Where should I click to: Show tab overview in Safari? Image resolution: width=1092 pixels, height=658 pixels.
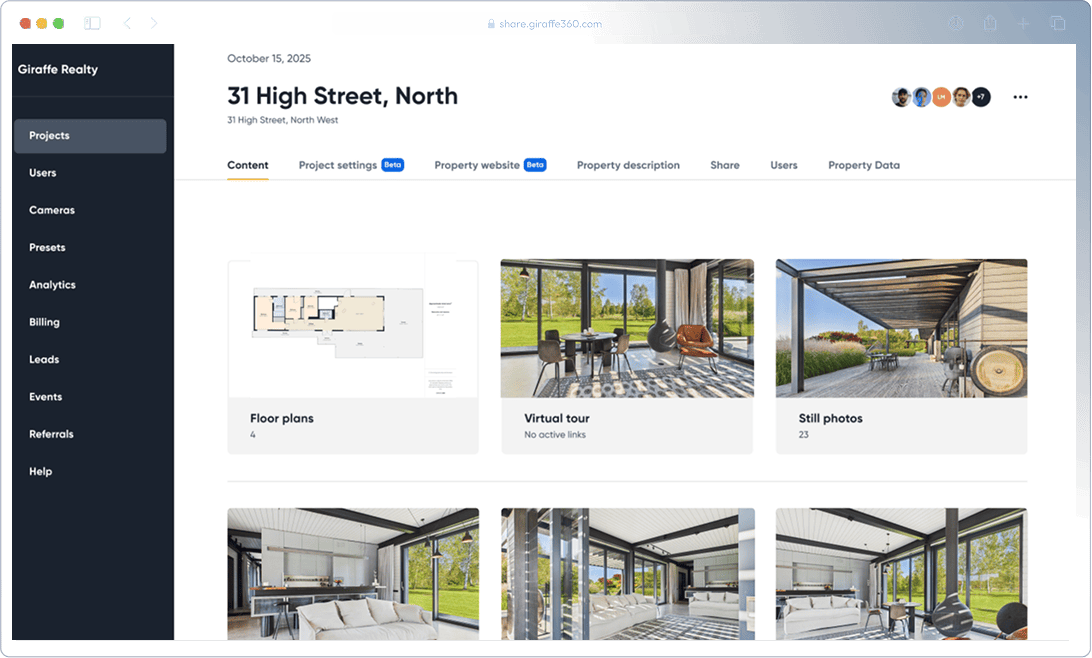tap(1057, 23)
